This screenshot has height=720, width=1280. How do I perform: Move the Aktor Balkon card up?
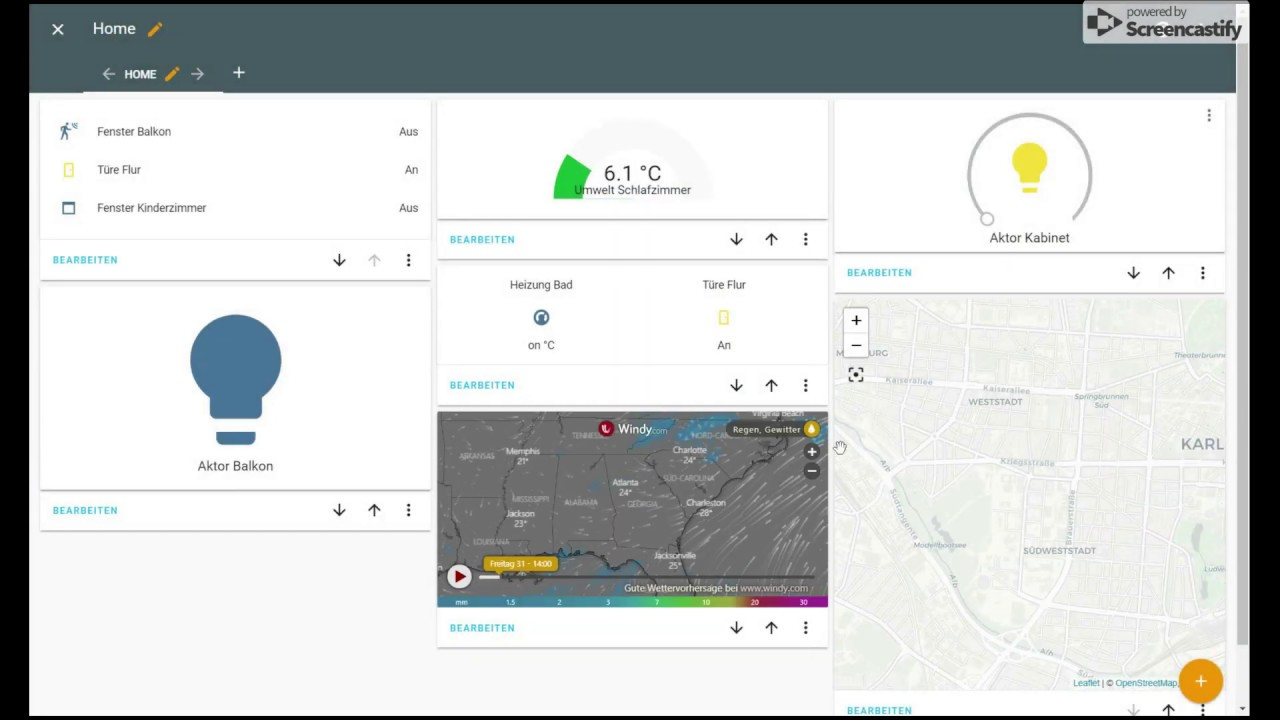[x=374, y=510]
